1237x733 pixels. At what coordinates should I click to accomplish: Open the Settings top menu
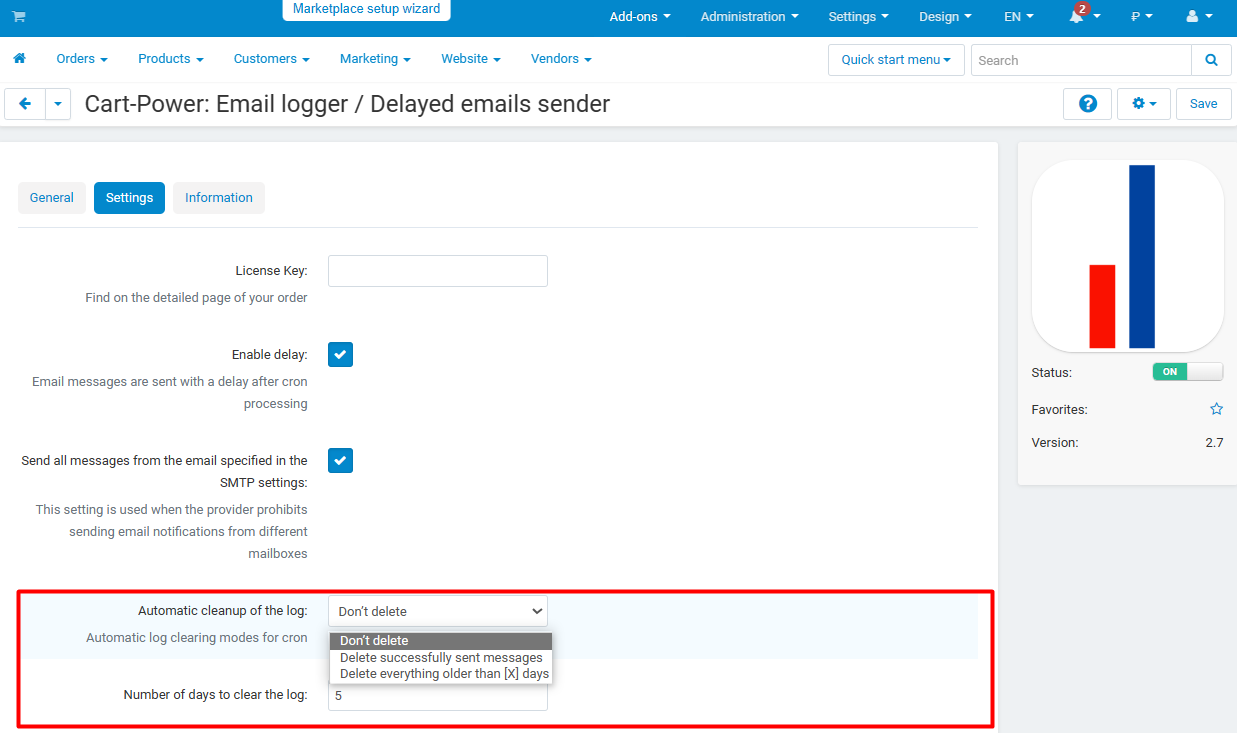859,17
